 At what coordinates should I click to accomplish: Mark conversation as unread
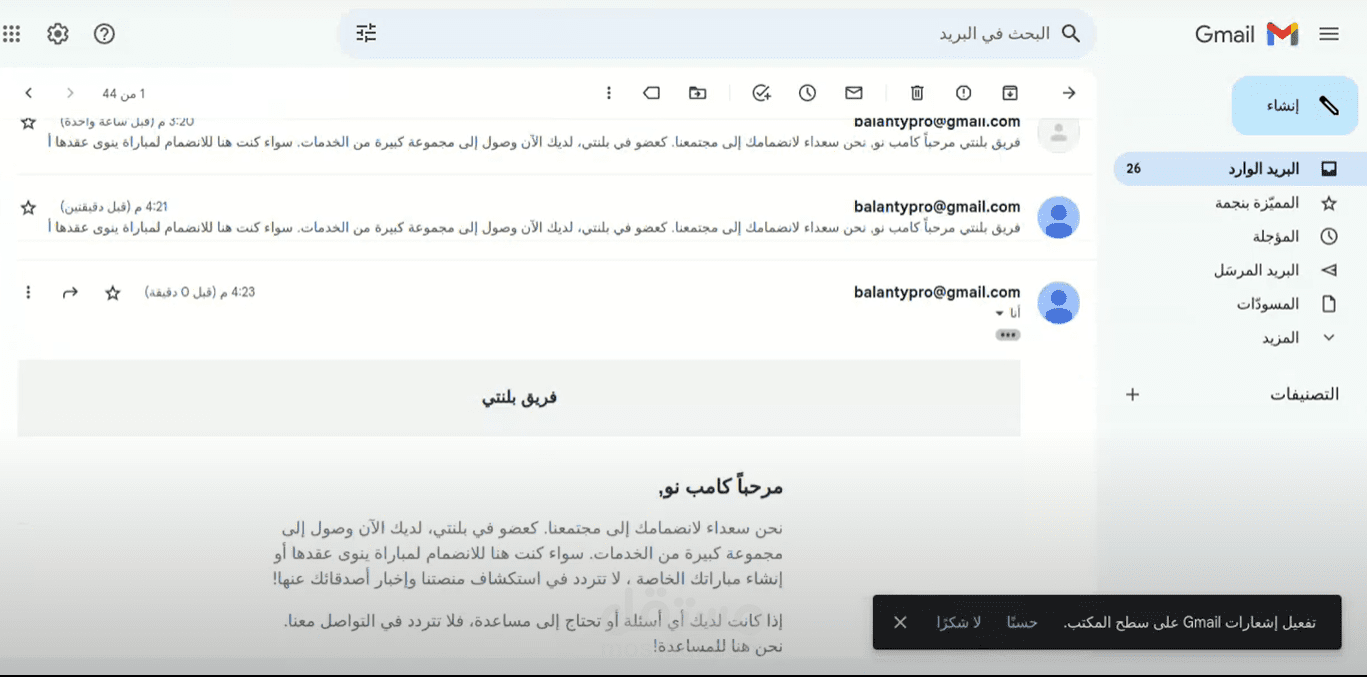853,93
